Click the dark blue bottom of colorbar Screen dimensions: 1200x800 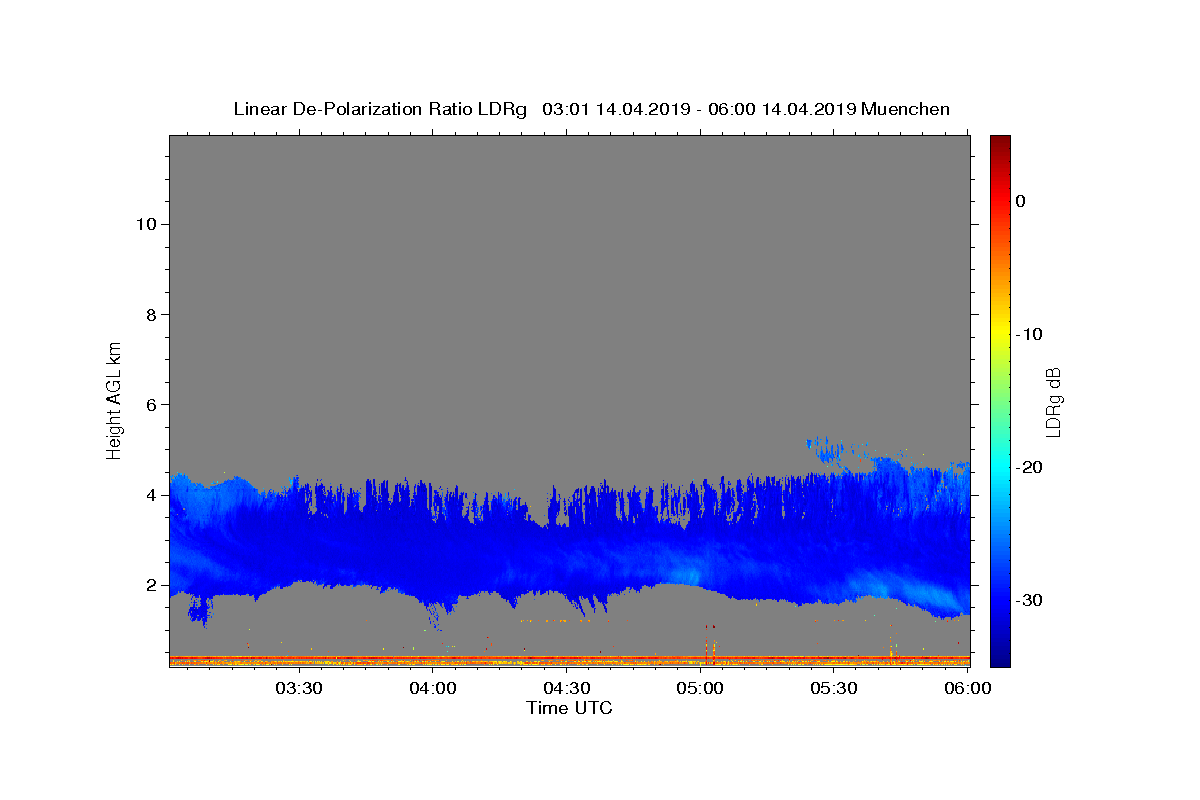click(x=1000, y=655)
